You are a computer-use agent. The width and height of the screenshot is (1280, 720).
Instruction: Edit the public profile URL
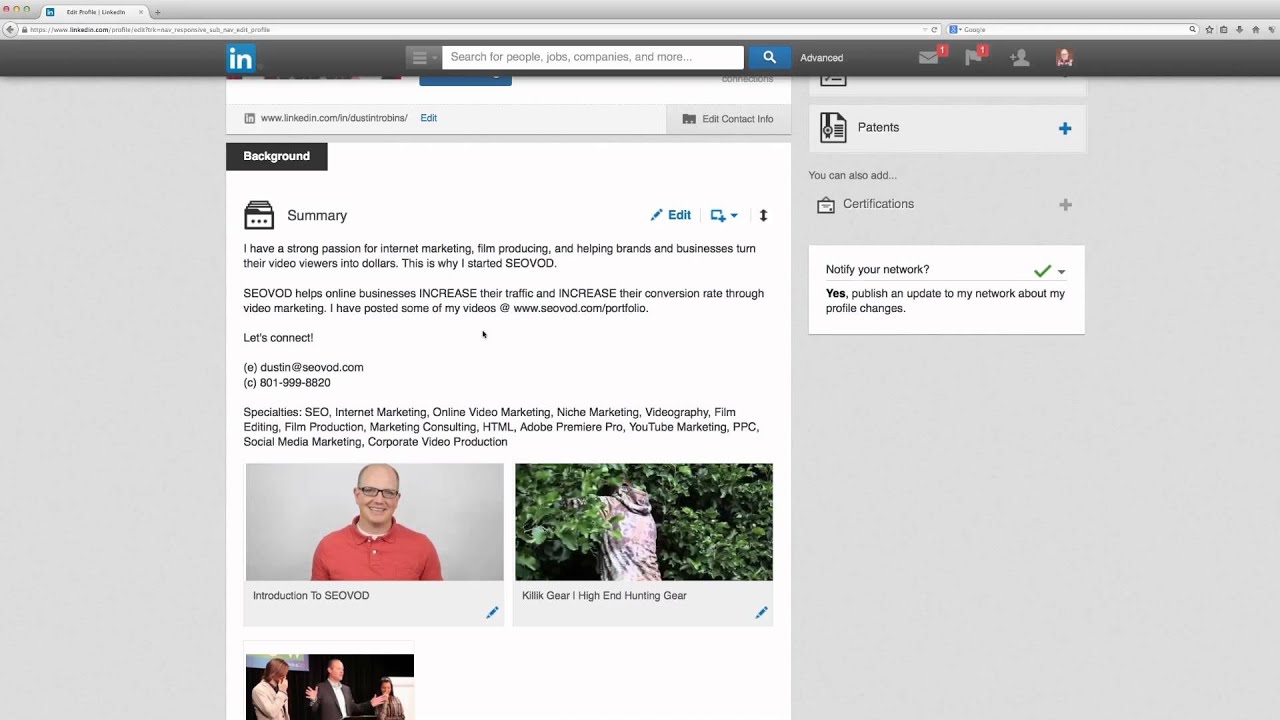[428, 118]
